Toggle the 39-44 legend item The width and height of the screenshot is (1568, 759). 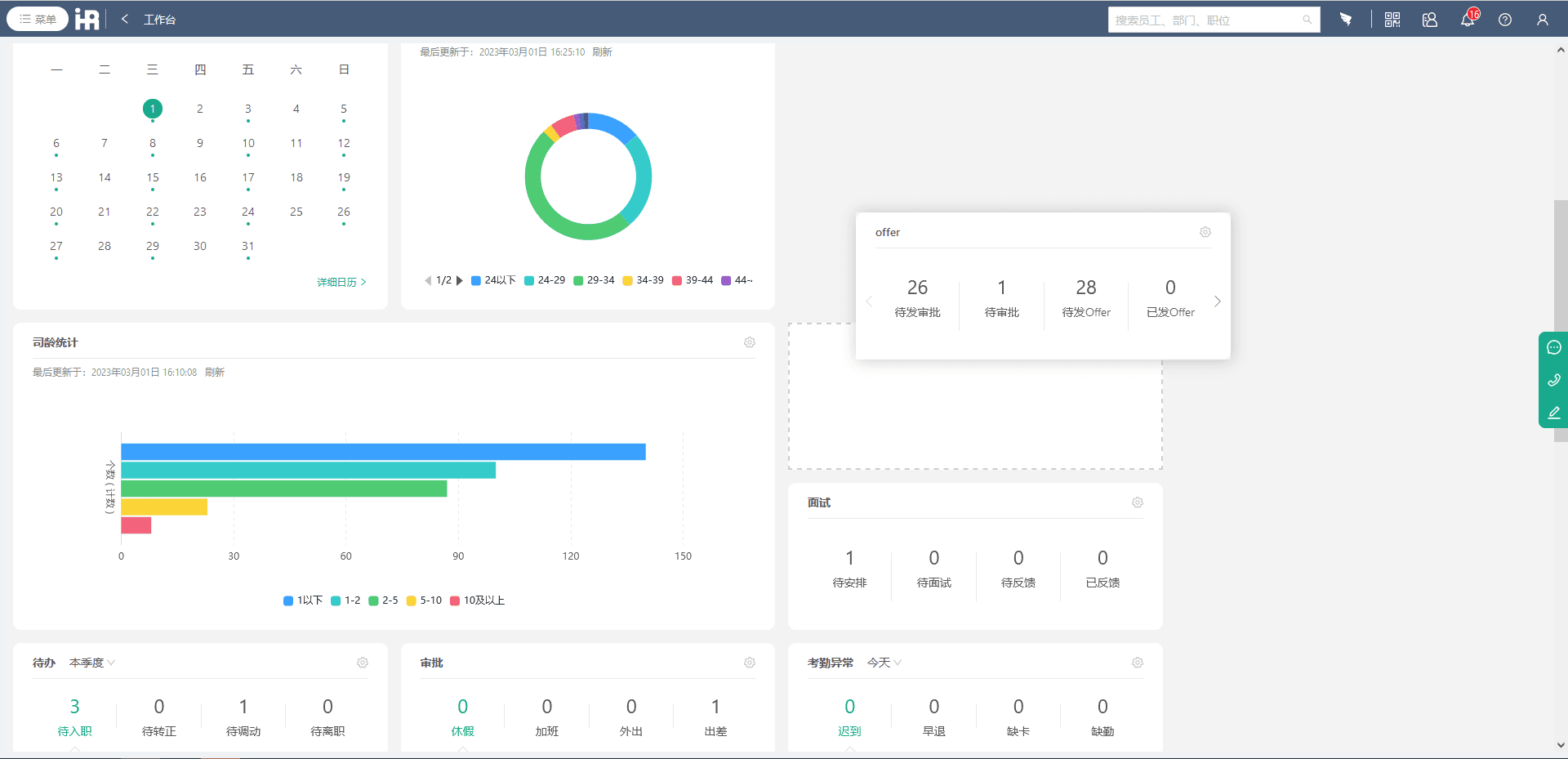(693, 280)
